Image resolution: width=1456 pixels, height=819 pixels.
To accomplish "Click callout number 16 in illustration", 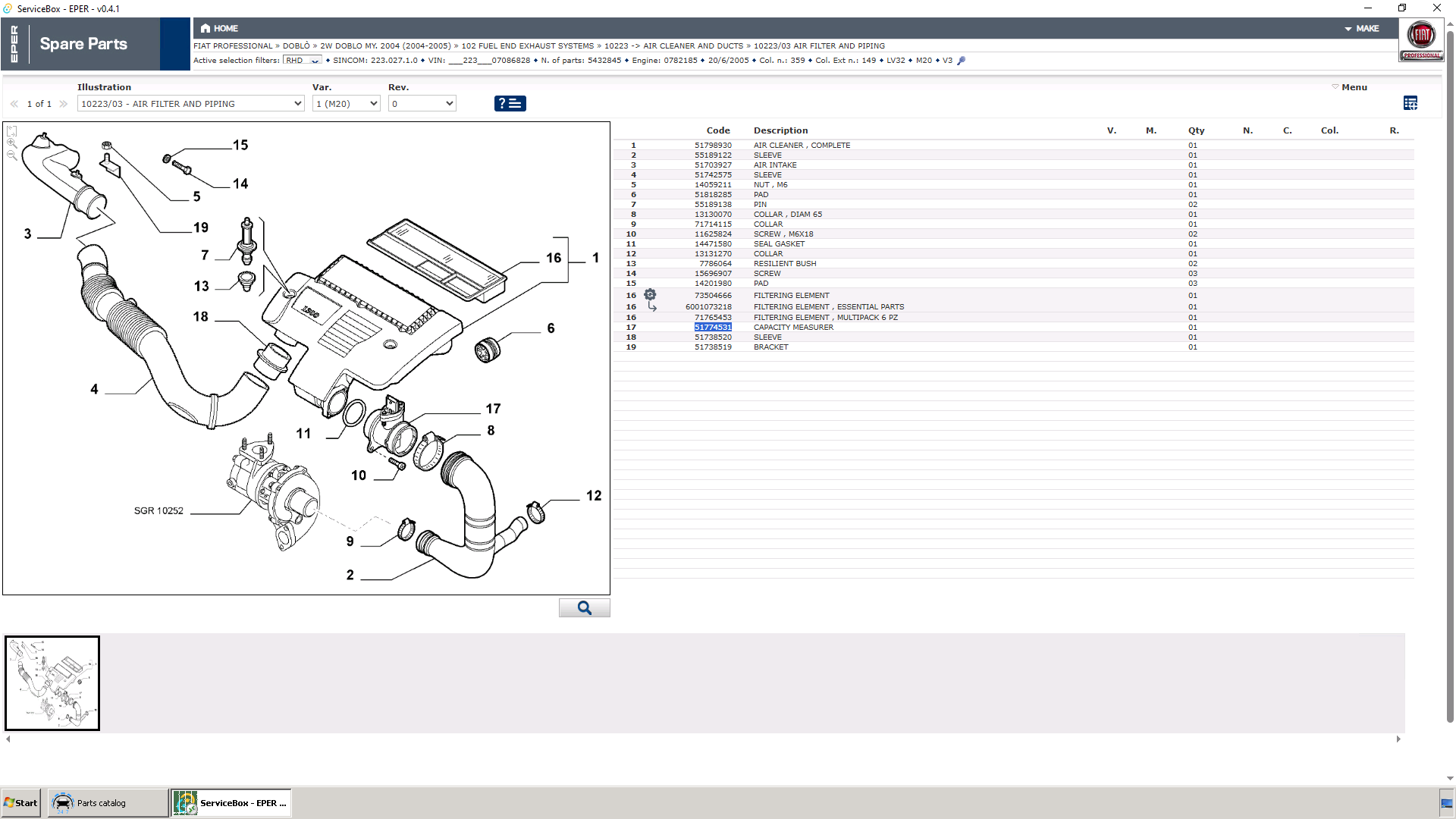I will [x=554, y=258].
